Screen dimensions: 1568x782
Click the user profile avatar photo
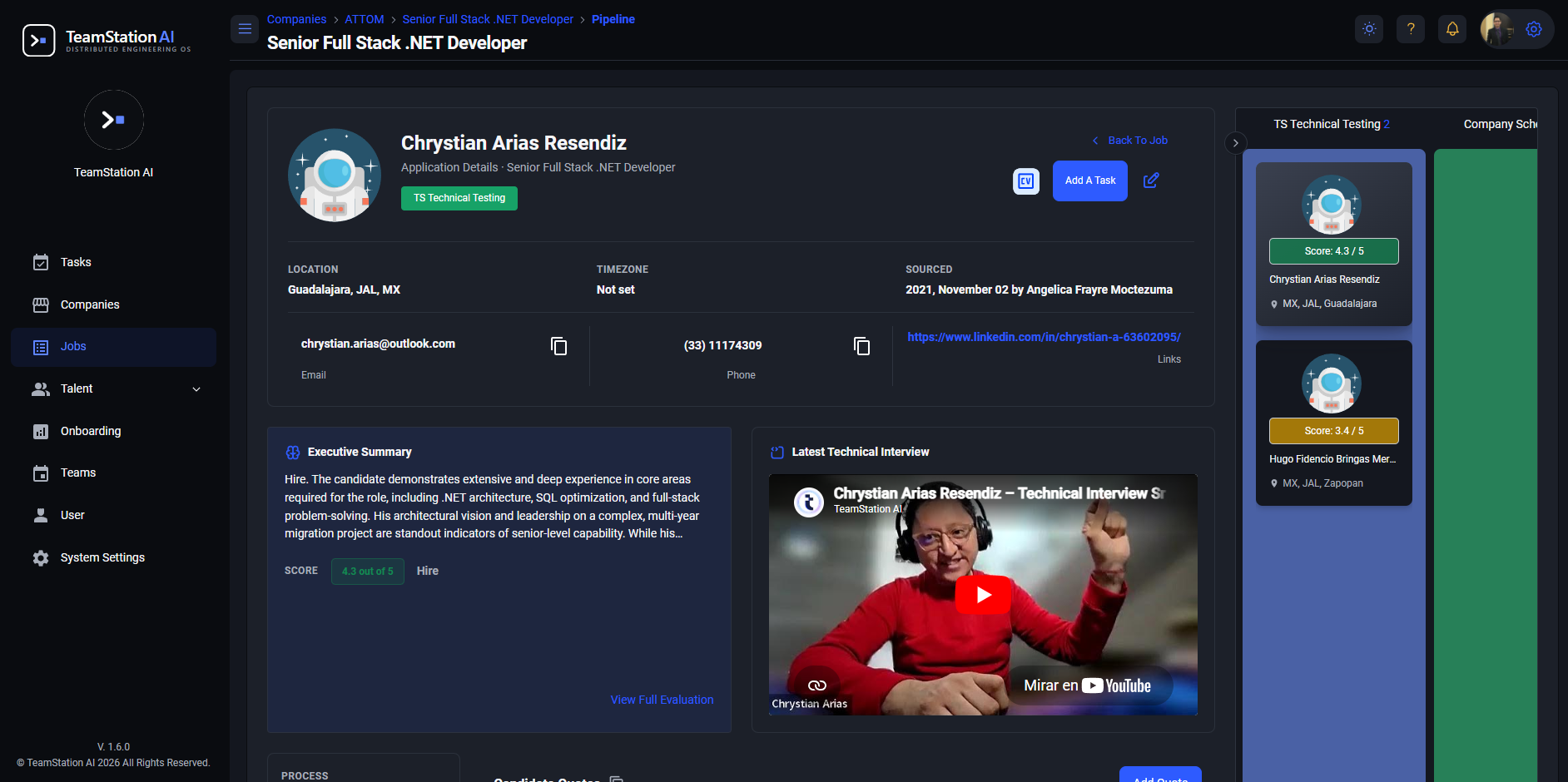[1496, 29]
